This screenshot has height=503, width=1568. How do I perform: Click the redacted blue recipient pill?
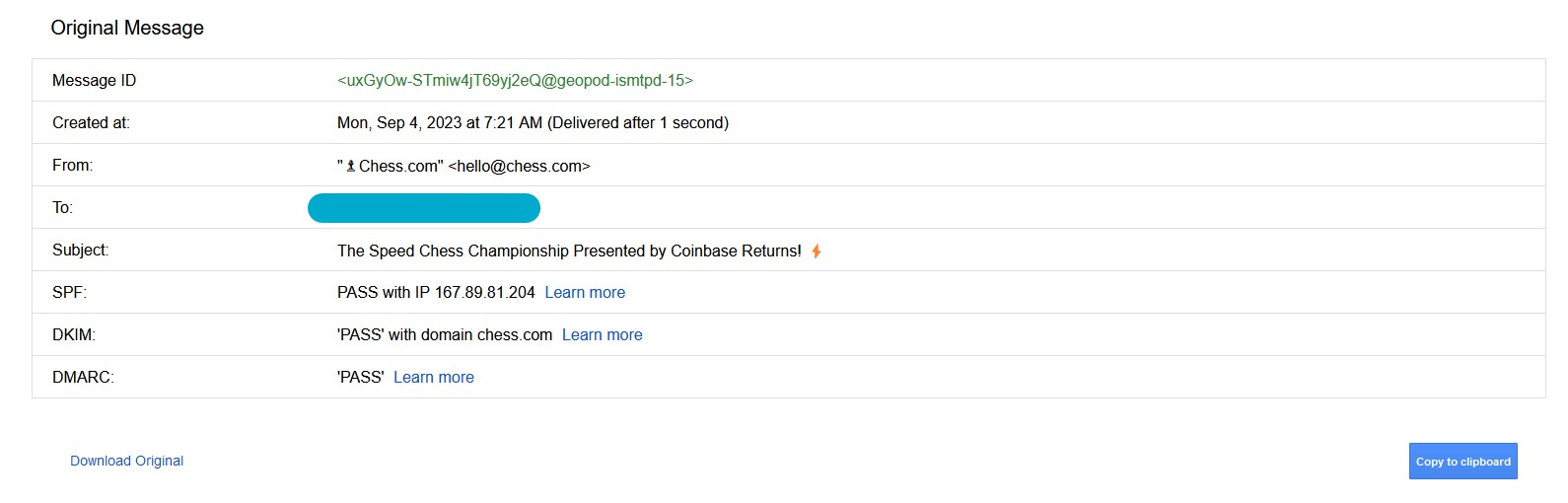424,208
